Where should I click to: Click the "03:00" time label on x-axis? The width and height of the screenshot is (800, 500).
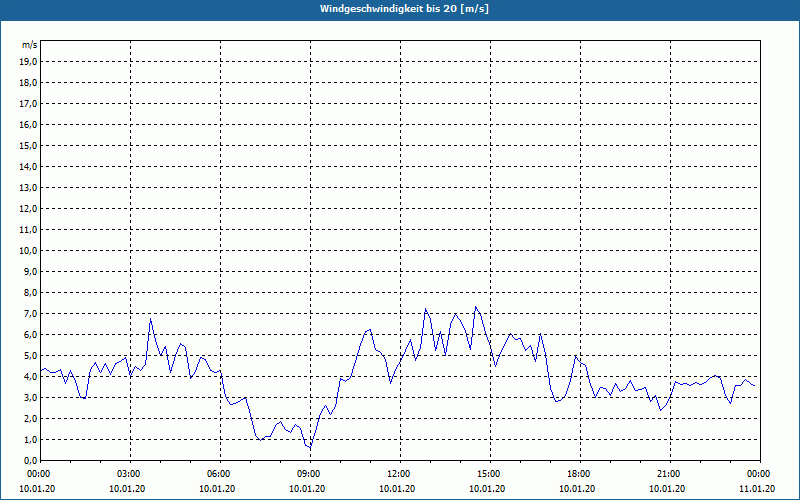(x=131, y=474)
